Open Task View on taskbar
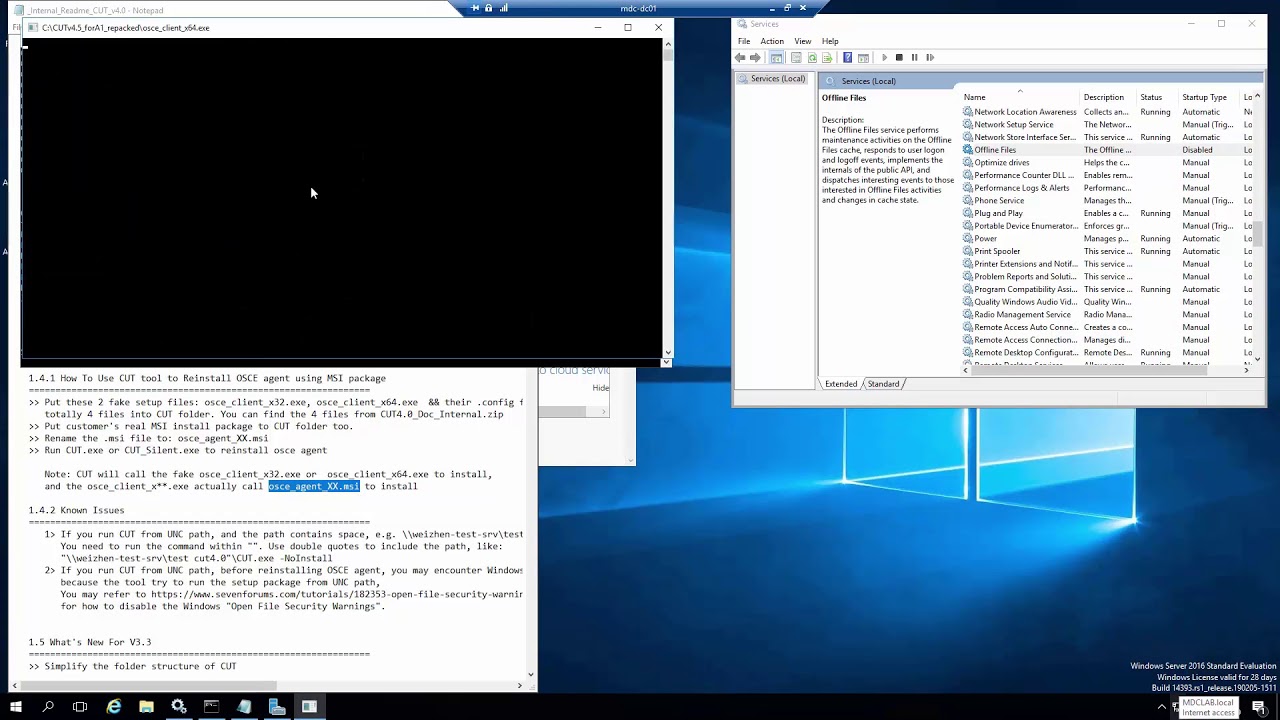 point(80,707)
